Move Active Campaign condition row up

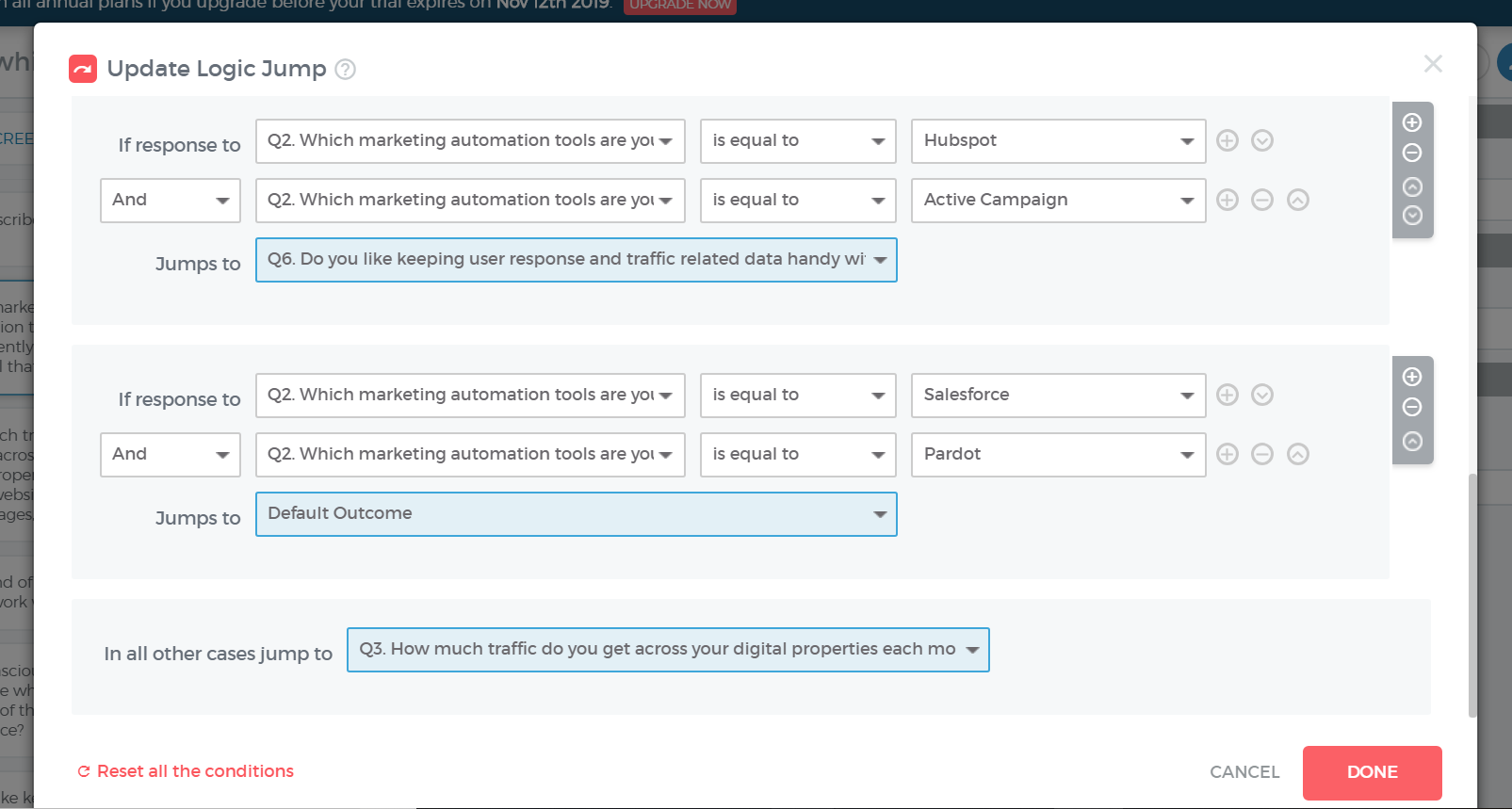coord(1298,200)
